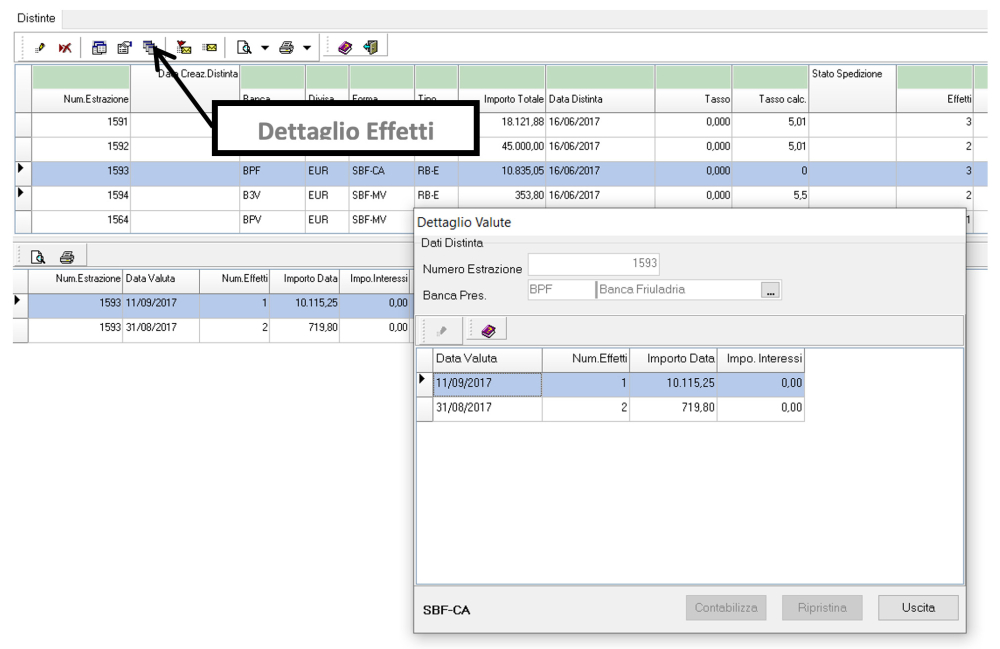
Task: Open Banca Pres. lookup ellipsis button
Action: pyautogui.click(x=770, y=291)
